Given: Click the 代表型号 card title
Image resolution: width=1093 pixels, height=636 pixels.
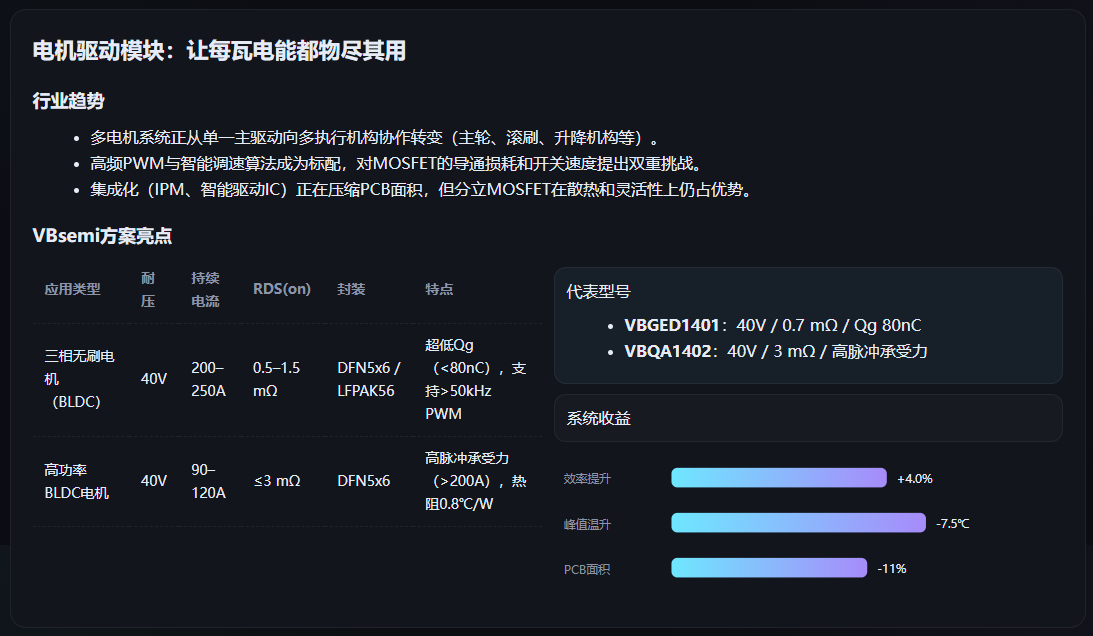Looking at the screenshot, I should point(598,292).
